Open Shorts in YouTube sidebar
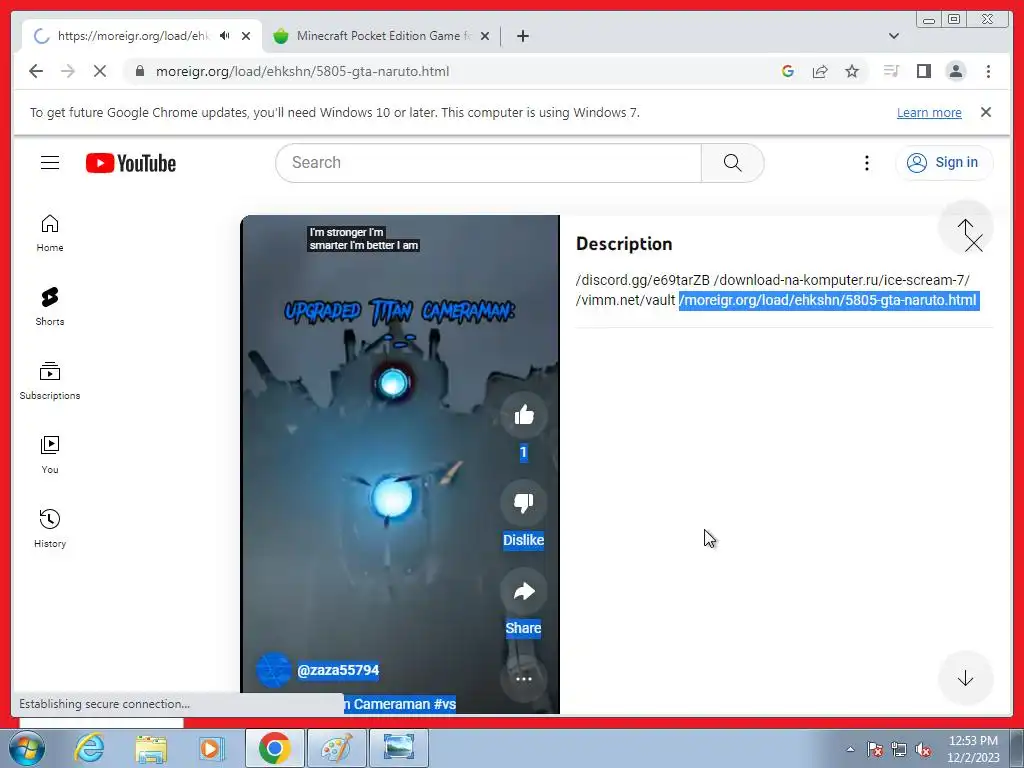The height and width of the screenshot is (768, 1024). point(50,307)
